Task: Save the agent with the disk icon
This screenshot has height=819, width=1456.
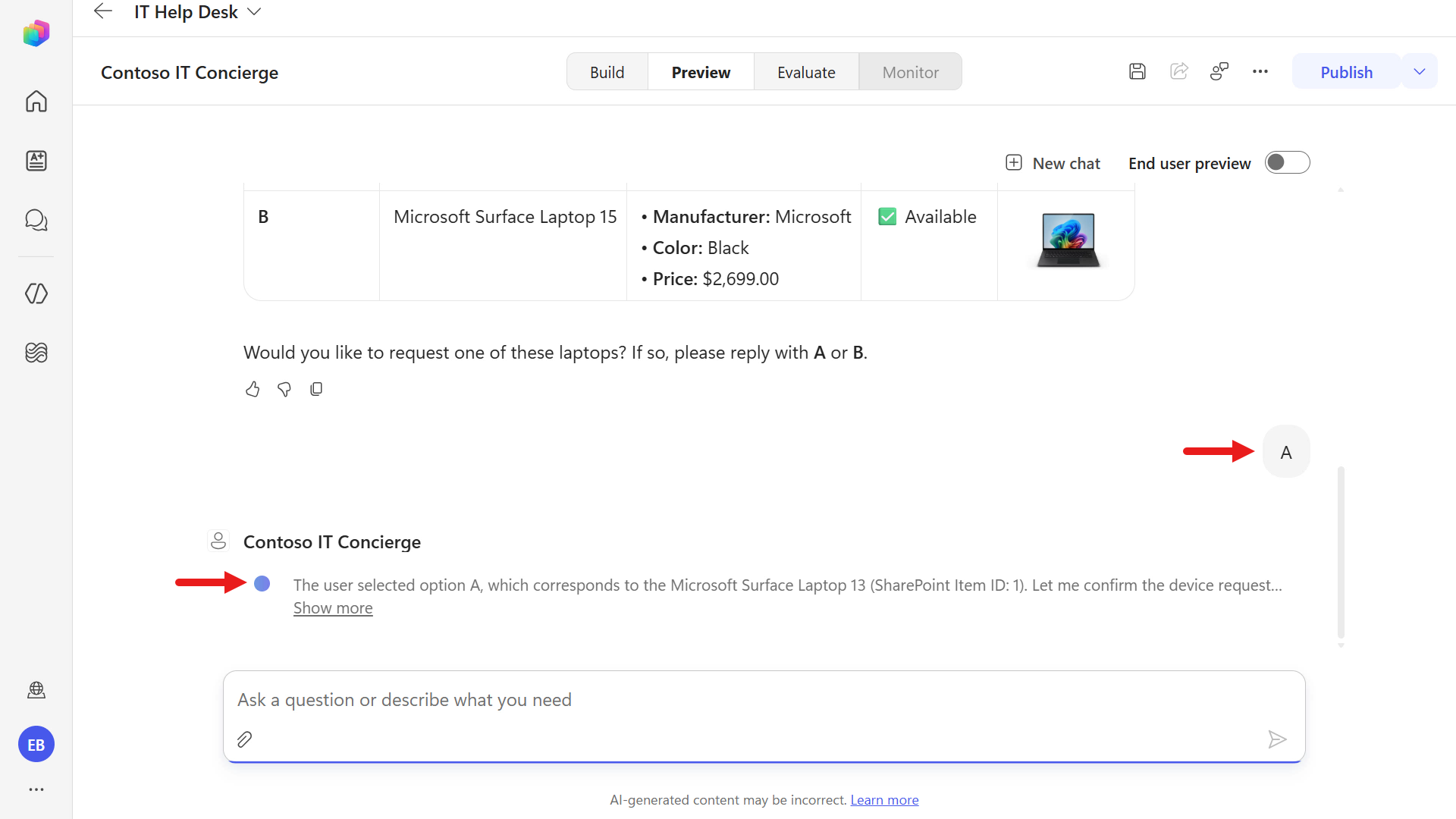Action: coord(1137,71)
